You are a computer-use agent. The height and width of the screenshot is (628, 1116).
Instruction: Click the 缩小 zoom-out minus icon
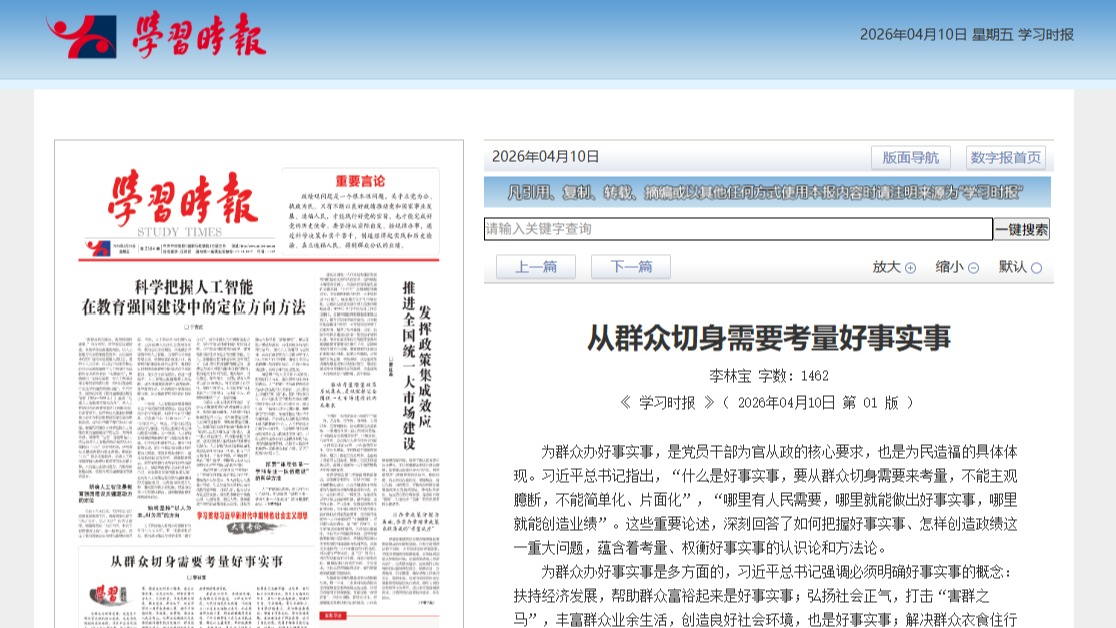973,268
